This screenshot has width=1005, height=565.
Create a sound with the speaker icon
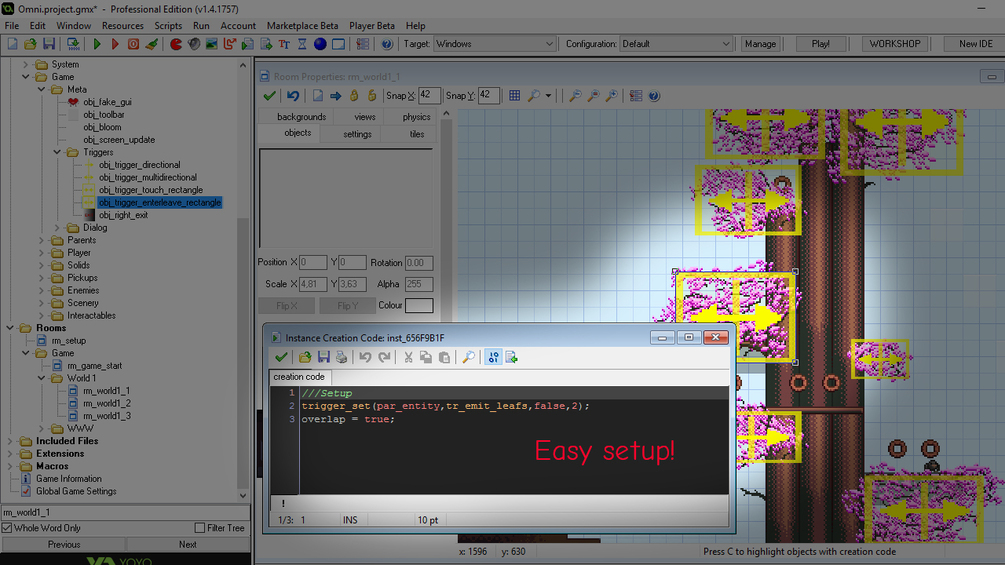tap(194, 44)
